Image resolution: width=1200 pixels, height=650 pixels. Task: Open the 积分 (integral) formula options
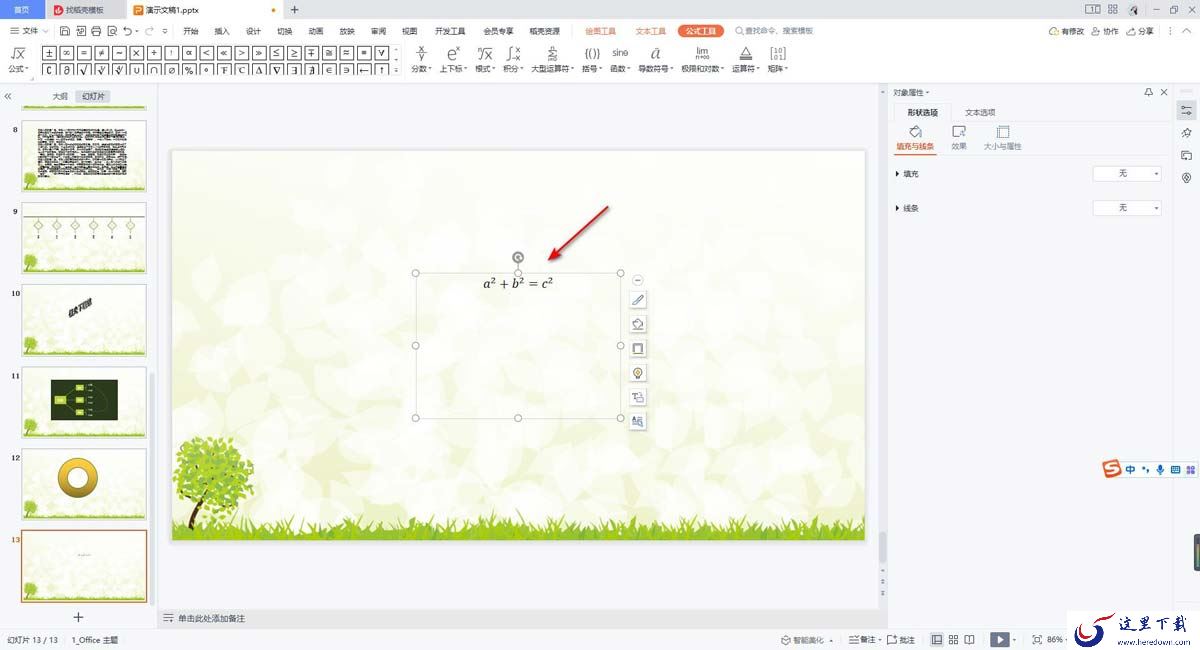click(512, 58)
